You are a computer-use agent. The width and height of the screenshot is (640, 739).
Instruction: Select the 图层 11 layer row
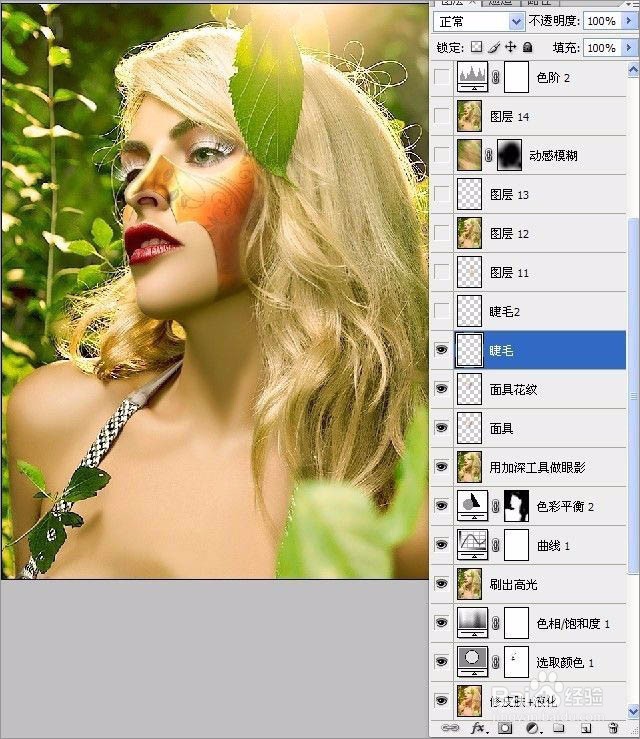(x=528, y=272)
